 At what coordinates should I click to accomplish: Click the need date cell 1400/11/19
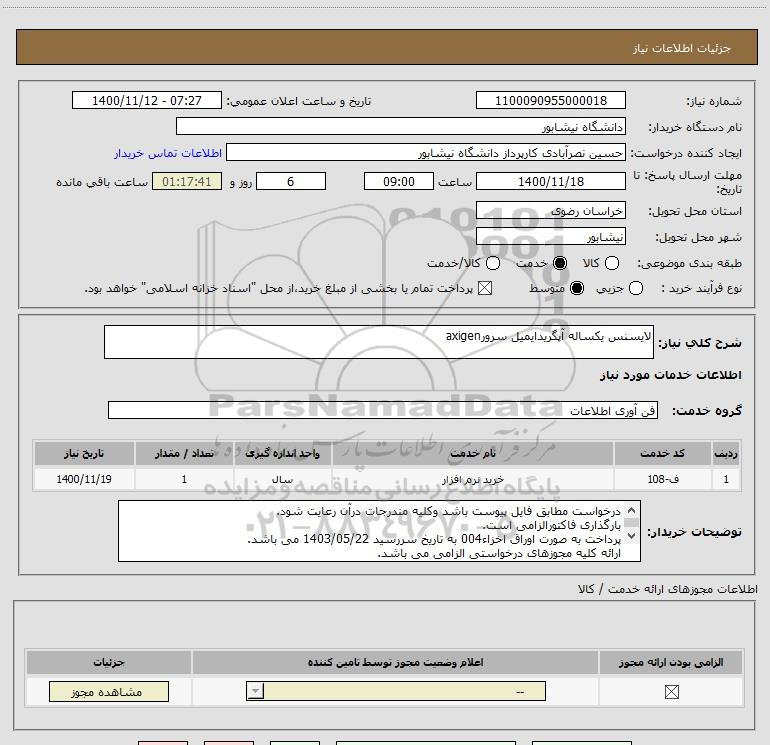(84, 479)
